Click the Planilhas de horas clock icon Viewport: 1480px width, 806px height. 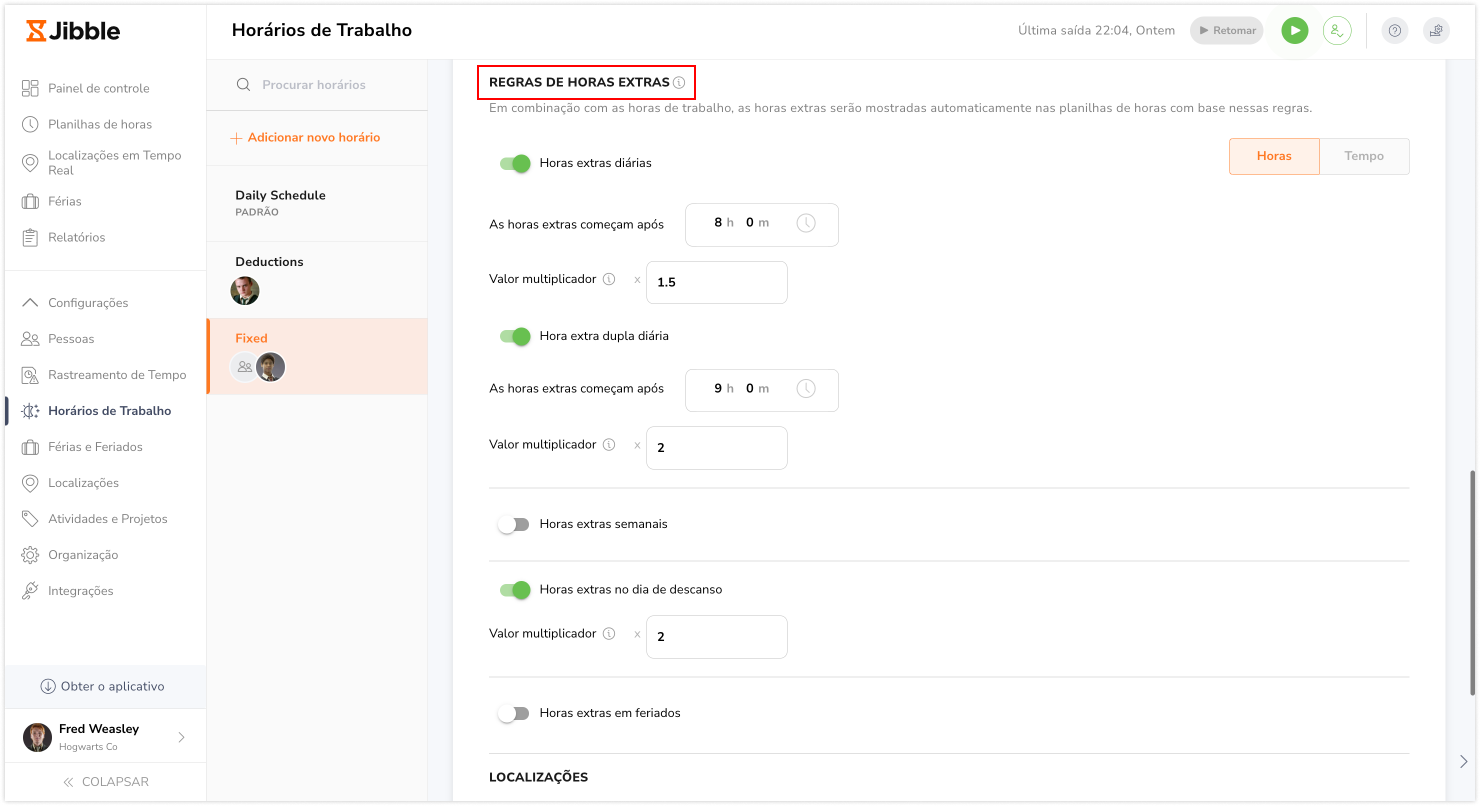click(x=30, y=124)
